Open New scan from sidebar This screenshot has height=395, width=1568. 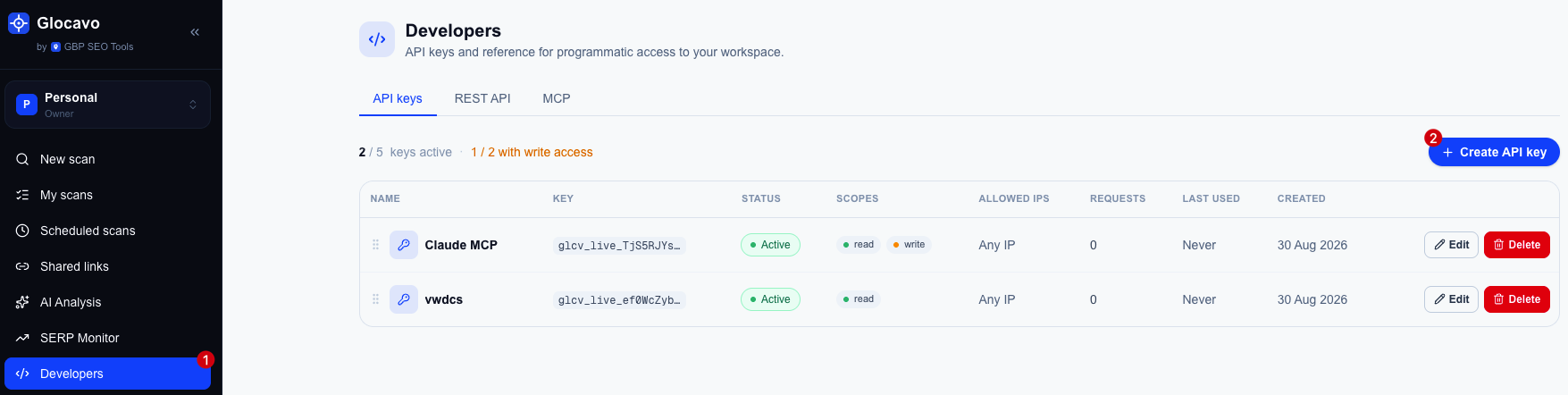point(107,159)
